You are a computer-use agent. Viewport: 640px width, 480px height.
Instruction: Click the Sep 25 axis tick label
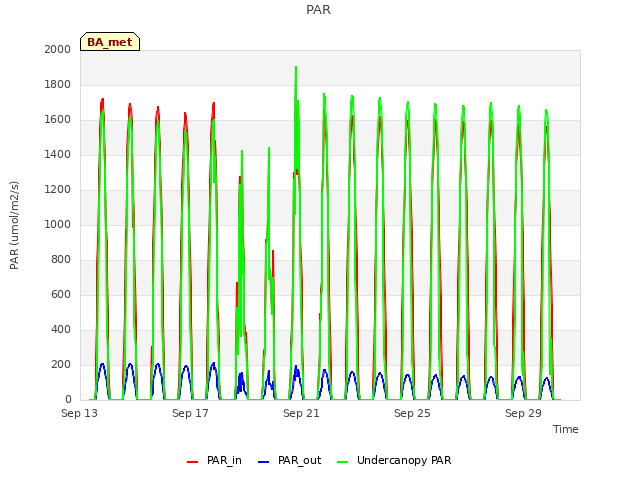click(x=412, y=413)
